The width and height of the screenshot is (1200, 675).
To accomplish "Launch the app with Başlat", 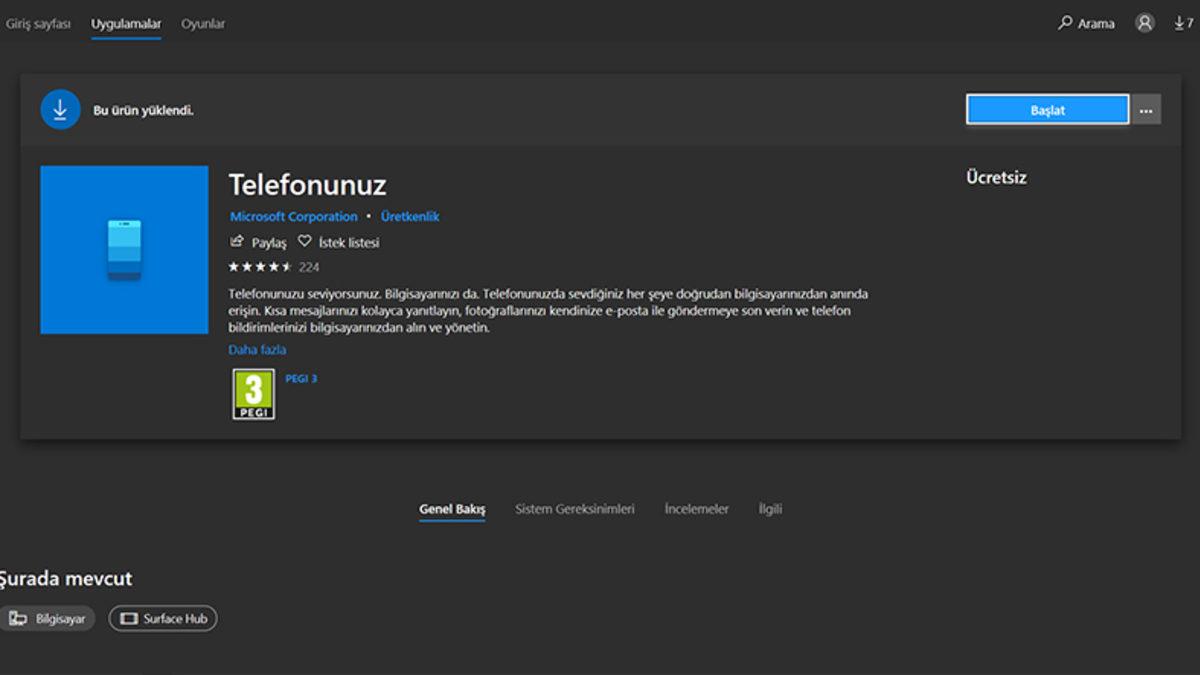I will (1046, 109).
